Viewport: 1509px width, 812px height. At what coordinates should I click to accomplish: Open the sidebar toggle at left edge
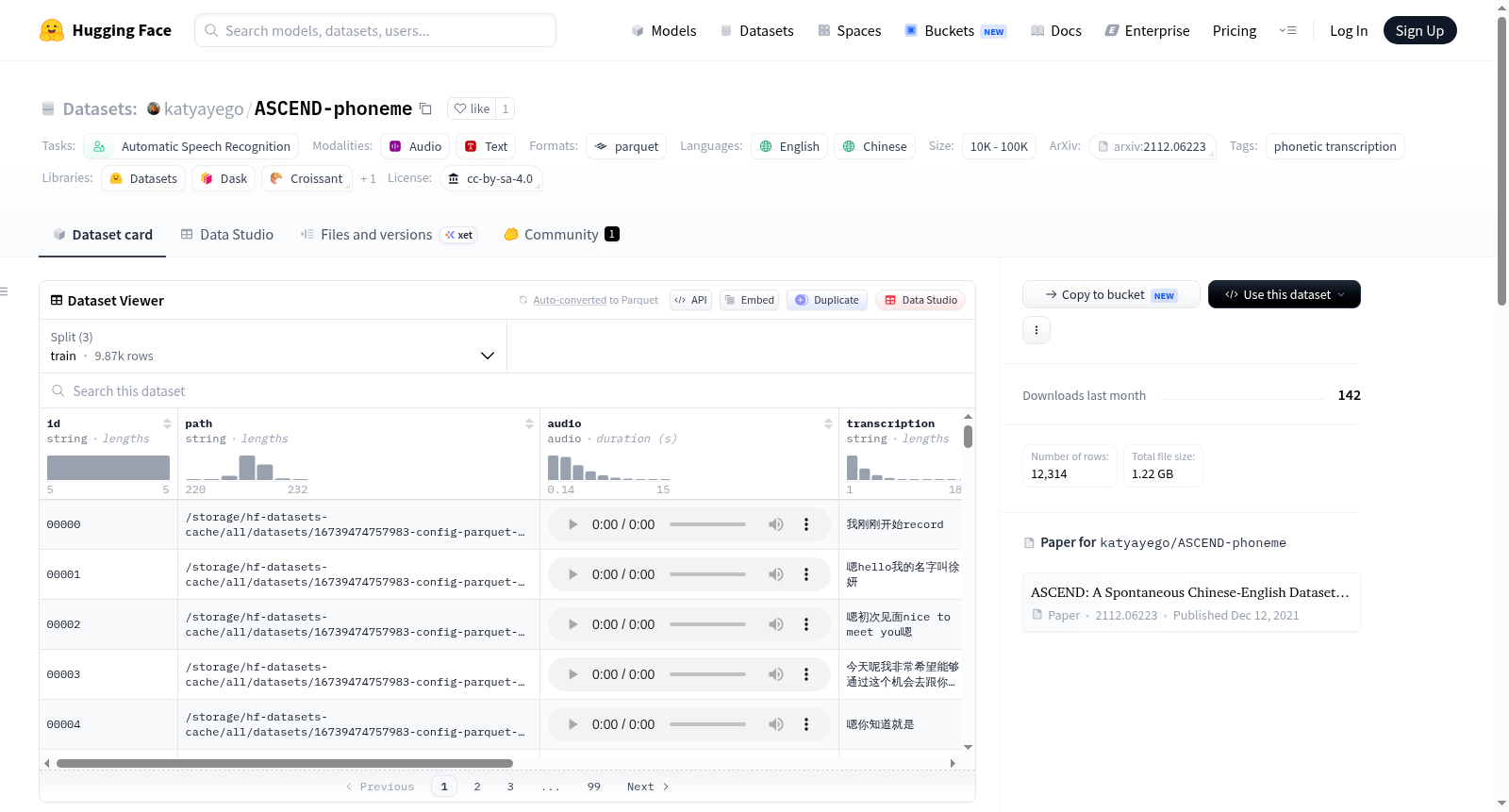point(4,291)
